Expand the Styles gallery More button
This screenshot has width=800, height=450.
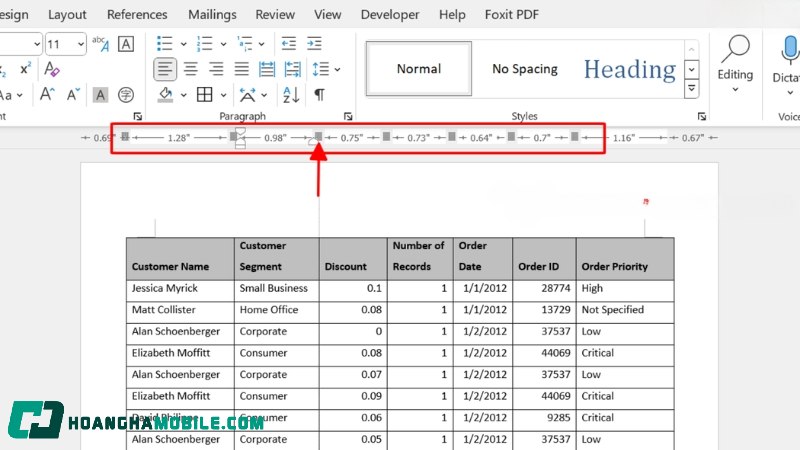pyautogui.click(x=691, y=90)
